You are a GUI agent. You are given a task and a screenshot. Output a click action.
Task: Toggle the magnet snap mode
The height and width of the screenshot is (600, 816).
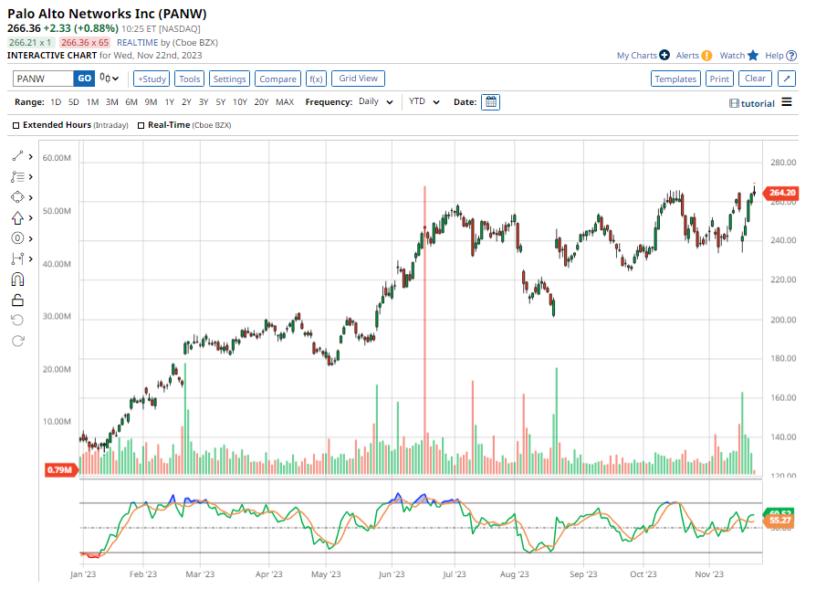[18, 279]
